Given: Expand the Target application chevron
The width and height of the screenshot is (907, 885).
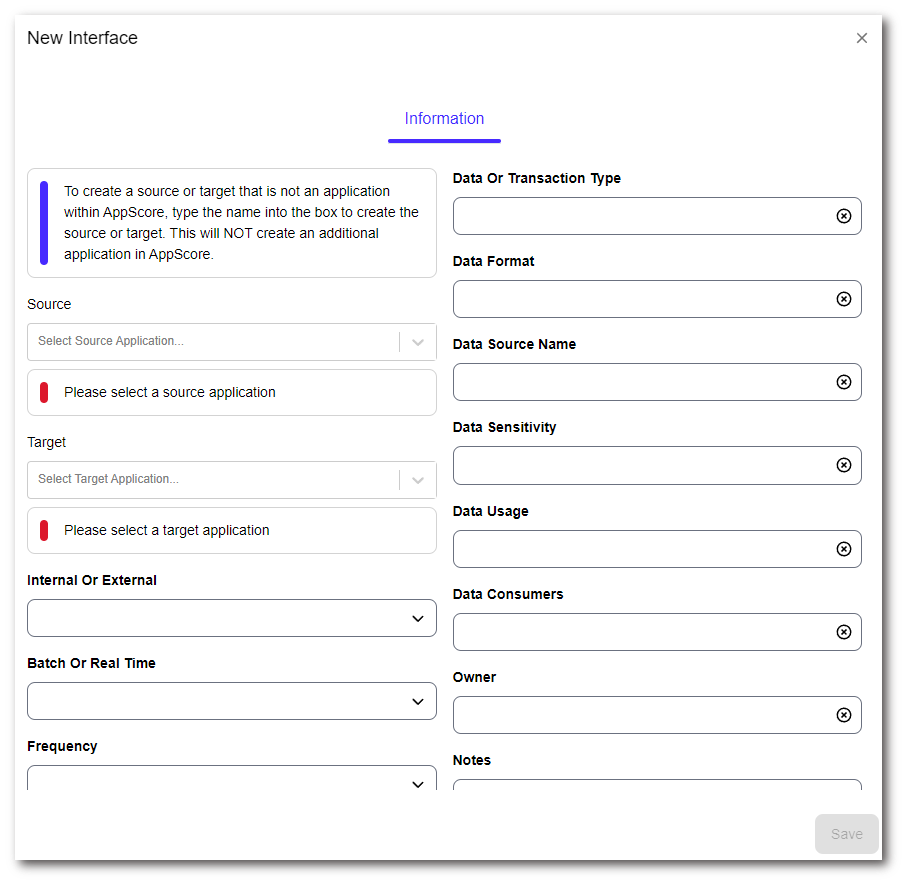Looking at the screenshot, I should tap(418, 480).
